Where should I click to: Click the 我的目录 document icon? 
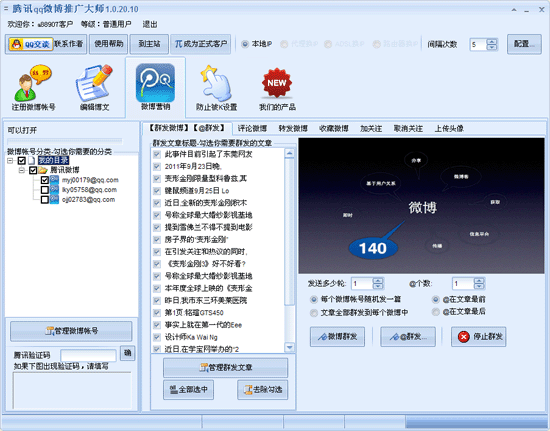click(32, 161)
